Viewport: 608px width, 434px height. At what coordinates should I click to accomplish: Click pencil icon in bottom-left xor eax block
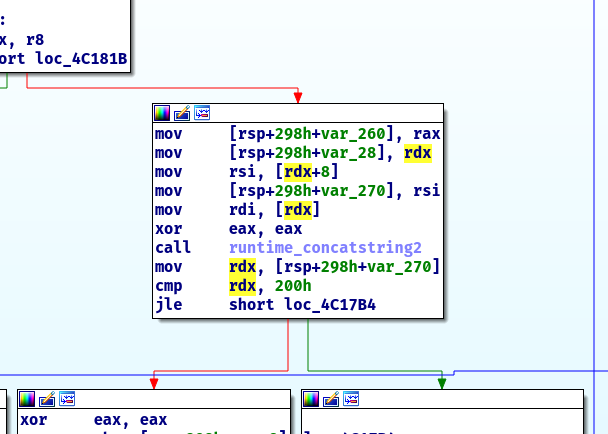[x=47, y=399]
